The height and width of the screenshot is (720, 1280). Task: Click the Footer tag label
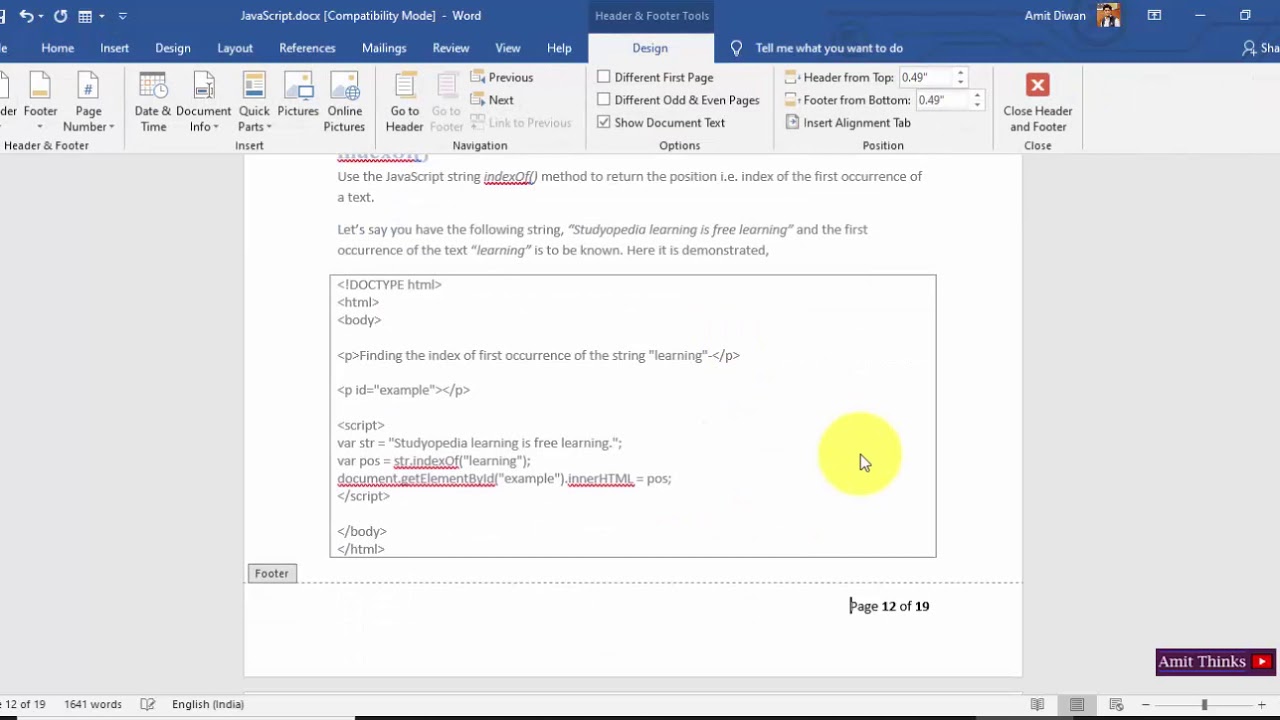pos(272,573)
